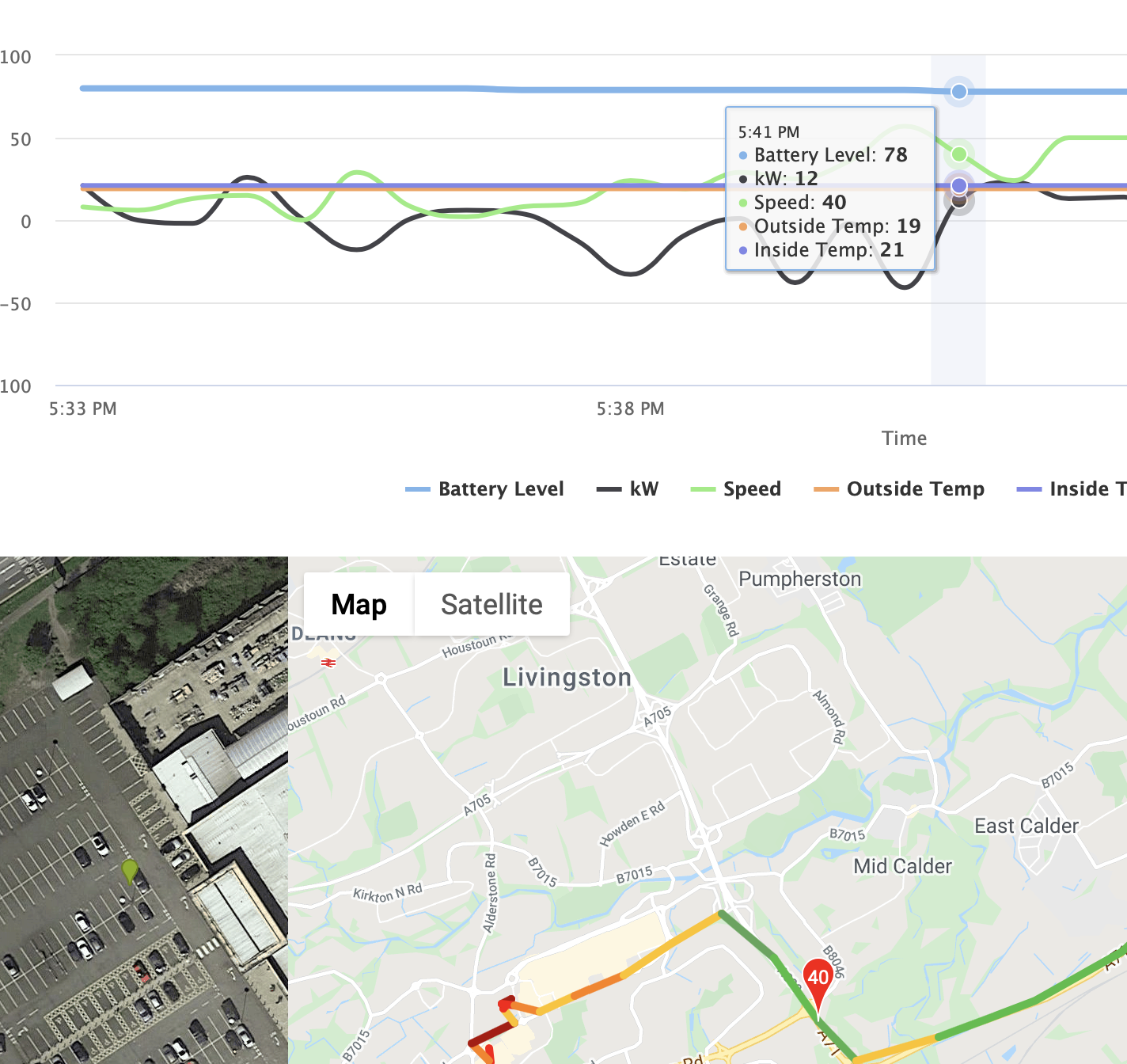The image size is (1127, 1064).
Task: Toggle the Inside Temp legend entry
Action: pyautogui.click(x=1072, y=489)
